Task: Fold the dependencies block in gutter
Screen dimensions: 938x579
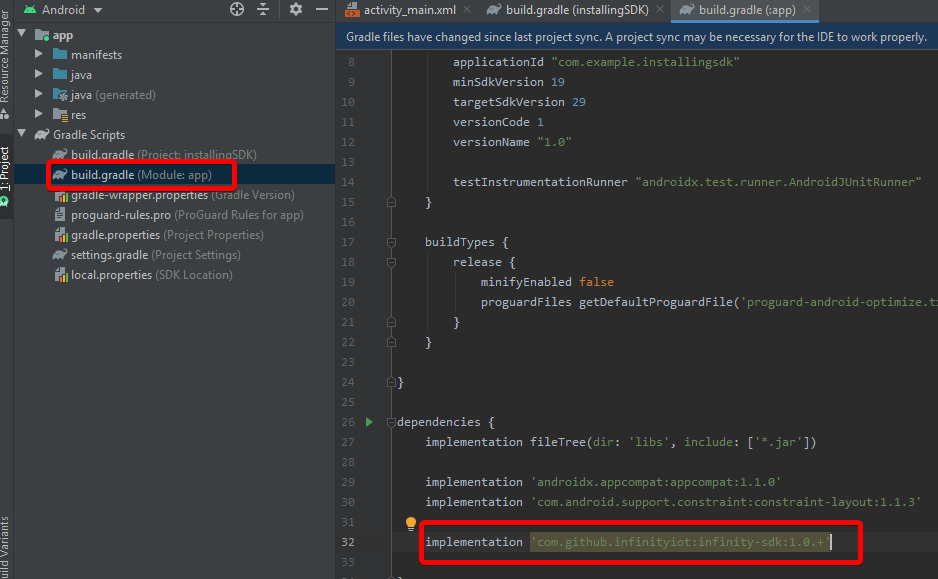Action: (x=389, y=422)
